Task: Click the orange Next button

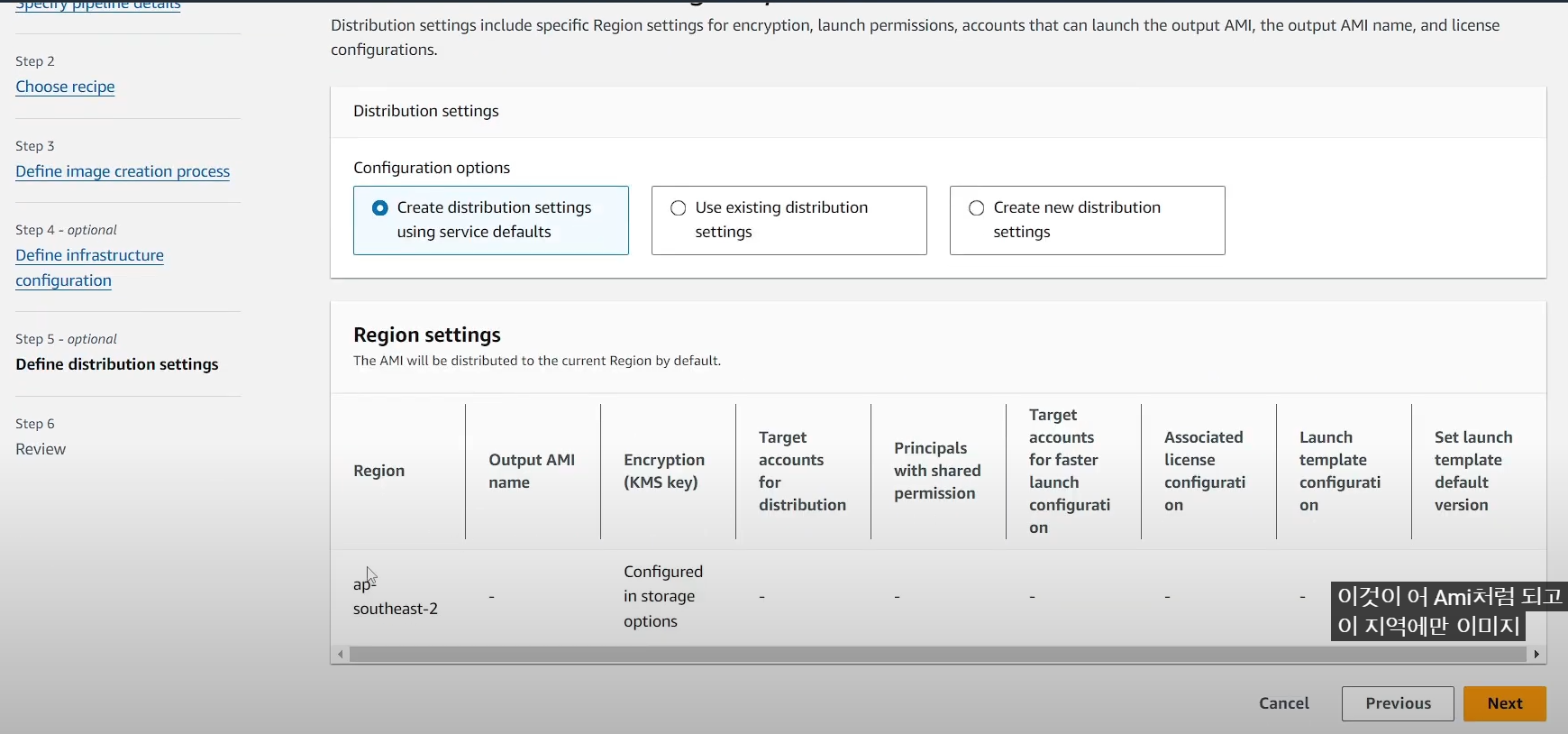Action: (x=1505, y=703)
